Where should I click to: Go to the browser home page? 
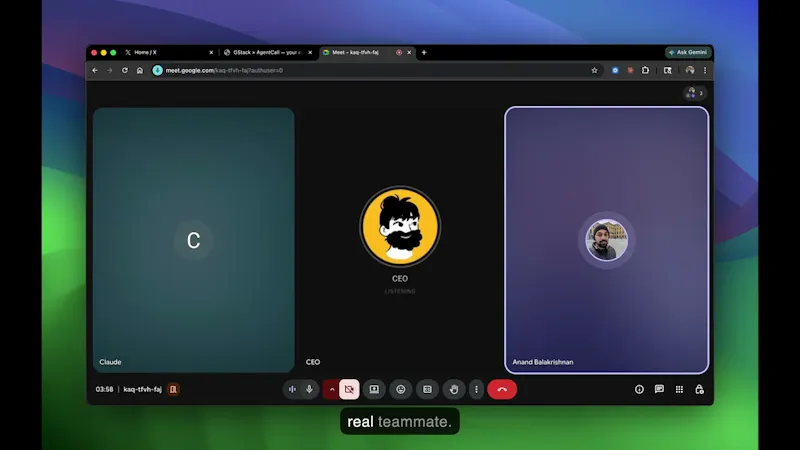(x=140, y=70)
